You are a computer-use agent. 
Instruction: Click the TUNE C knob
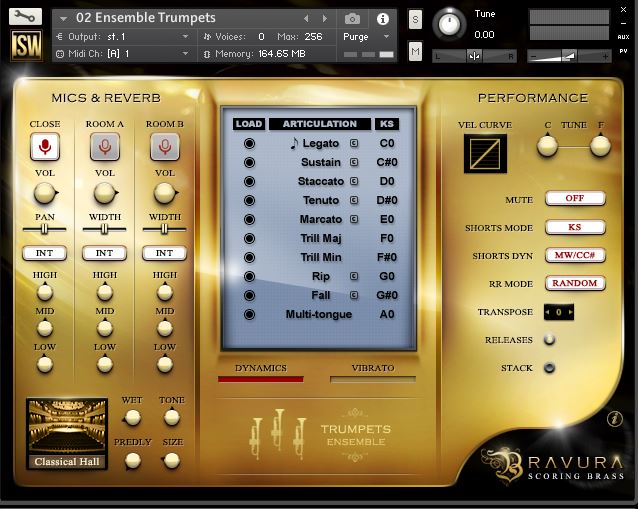tap(547, 146)
